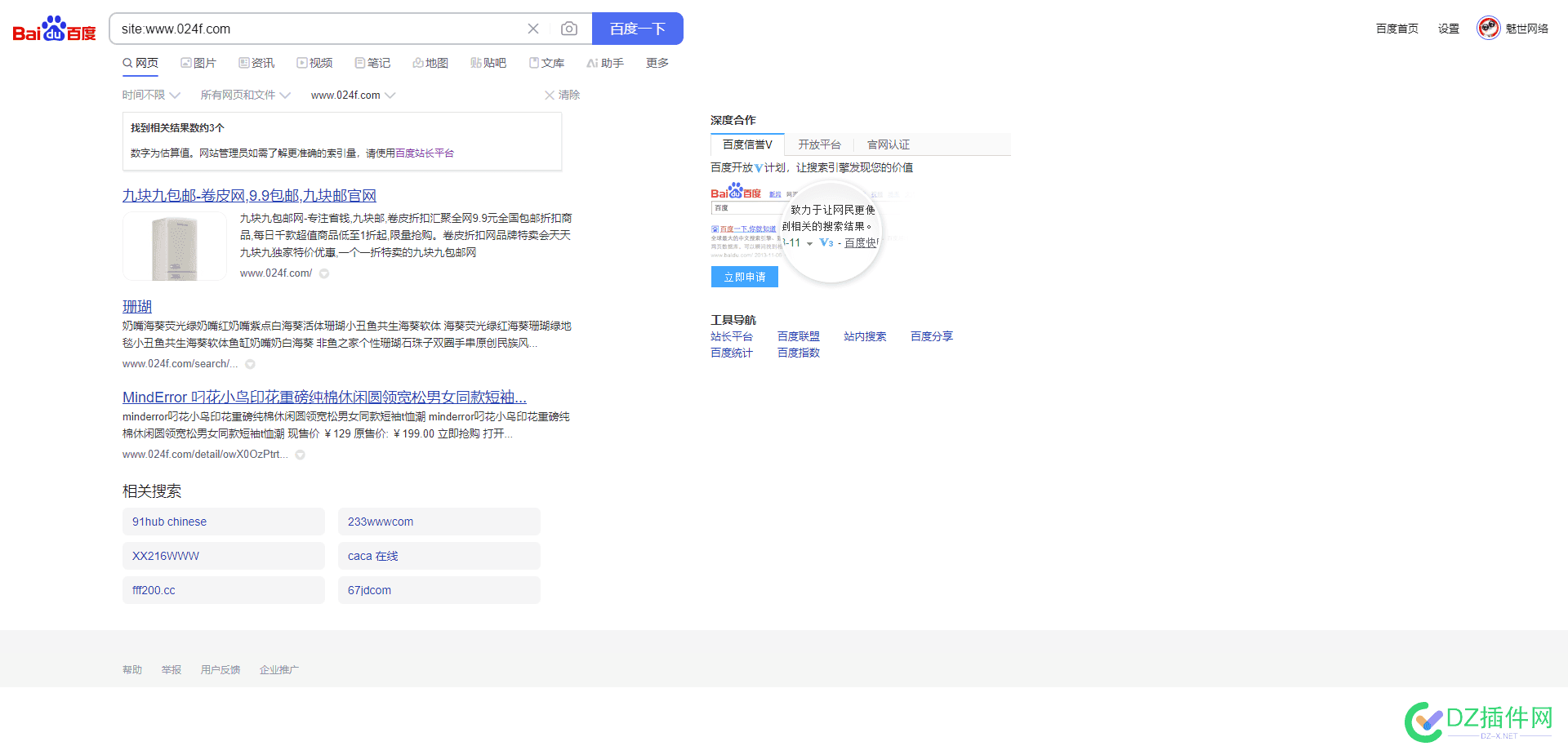
Task: Click the user avatar icon
Action: (1489, 28)
